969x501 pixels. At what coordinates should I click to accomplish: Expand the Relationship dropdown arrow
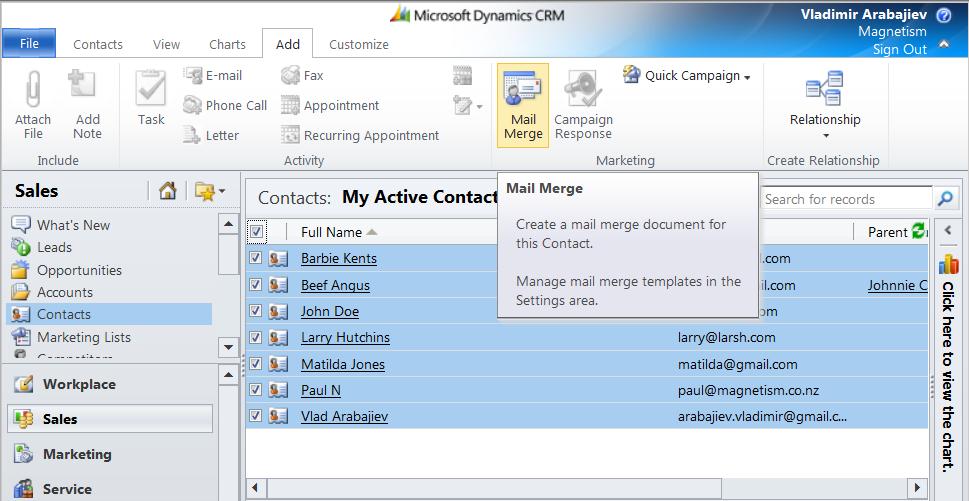[x=825, y=136]
